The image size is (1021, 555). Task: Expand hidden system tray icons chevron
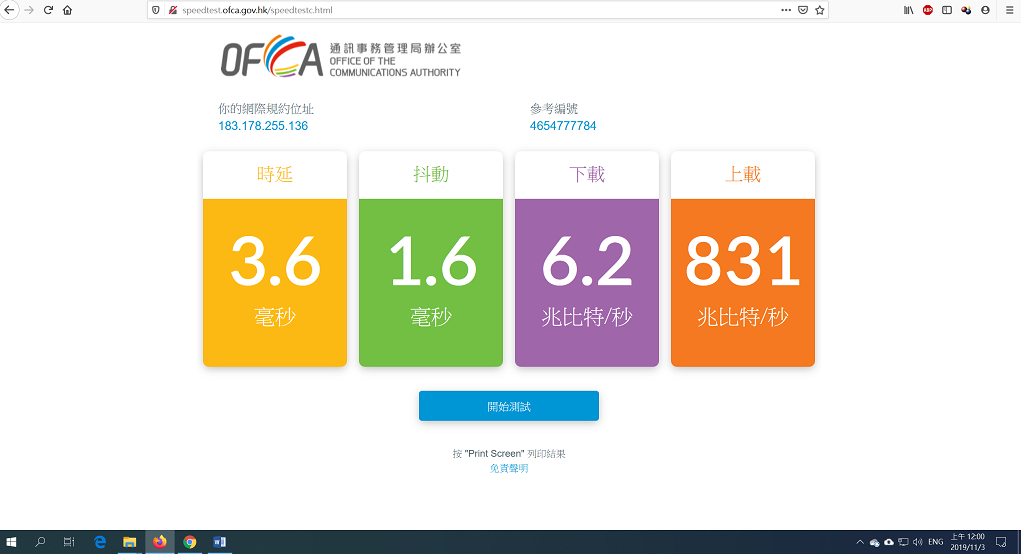click(x=859, y=542)
